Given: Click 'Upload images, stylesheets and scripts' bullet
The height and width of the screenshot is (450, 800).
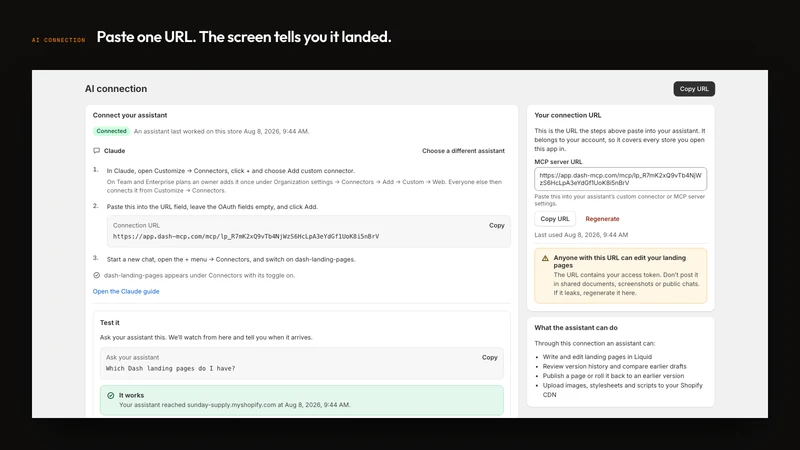Looking at the screenshot, I should click(x=622, y=390).
